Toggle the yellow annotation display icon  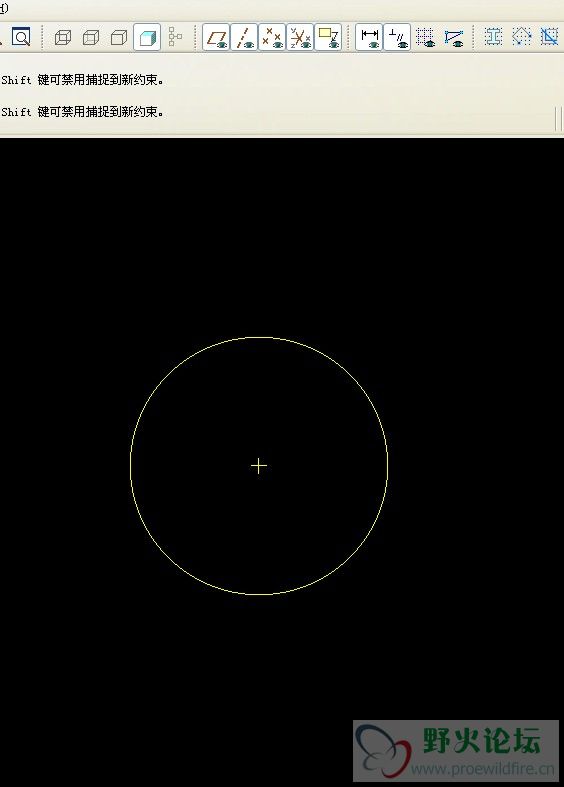pos(328,37)
